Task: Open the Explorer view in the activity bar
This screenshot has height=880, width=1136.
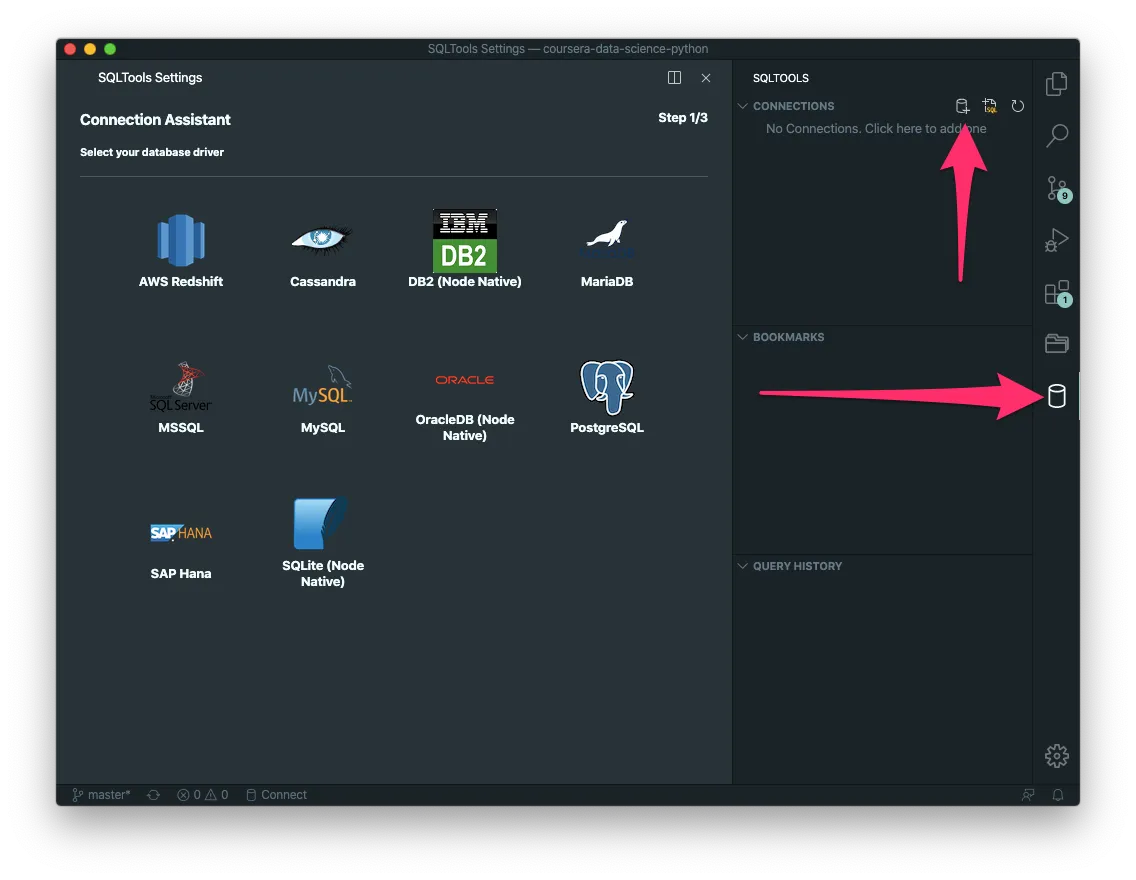Action: (1056, 83)
